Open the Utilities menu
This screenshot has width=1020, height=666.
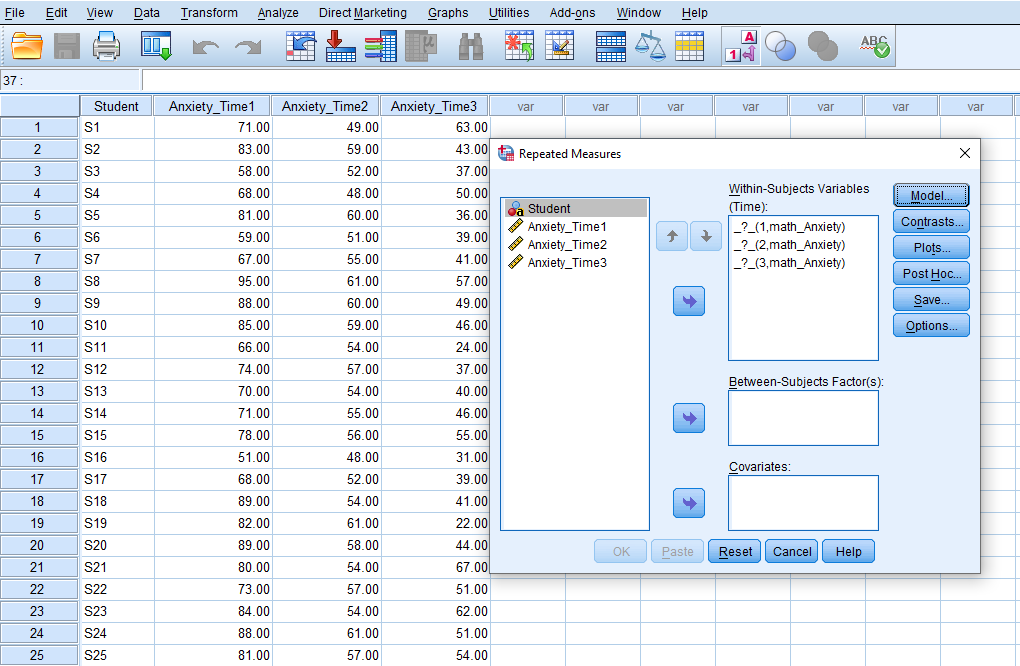[x=509, y=12]
